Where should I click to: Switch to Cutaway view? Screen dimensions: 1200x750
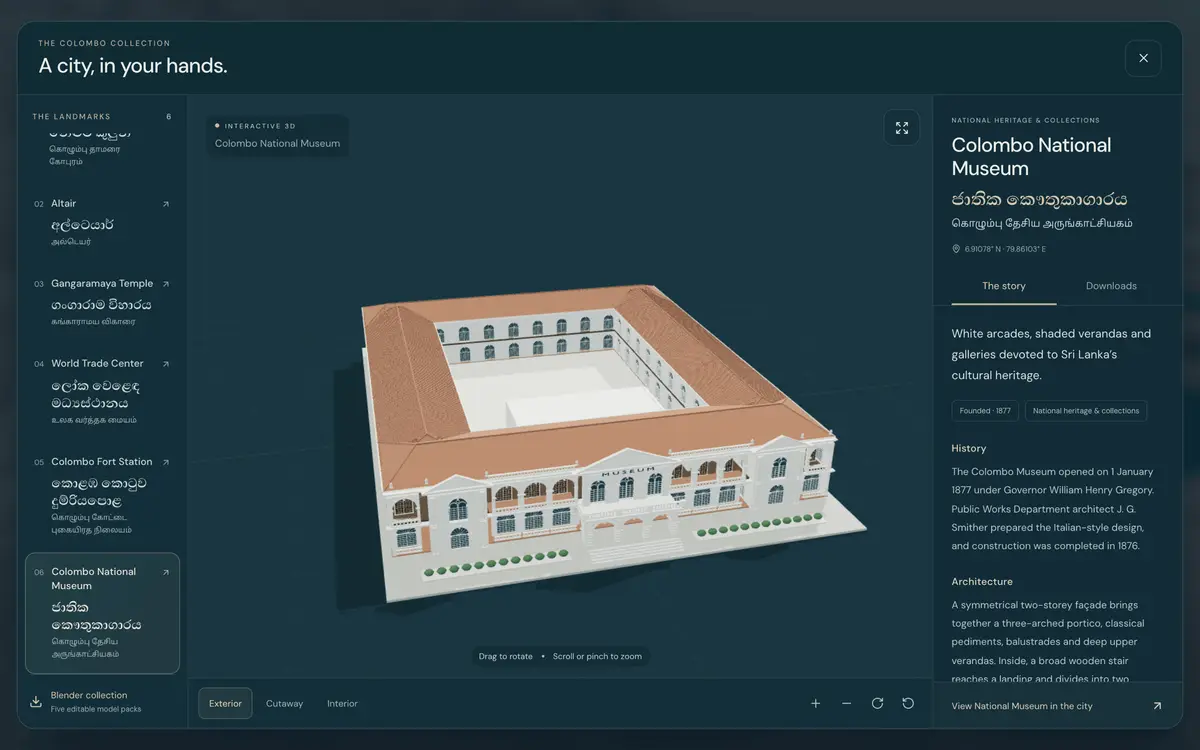pyautogui.click(x=284, y=703)
